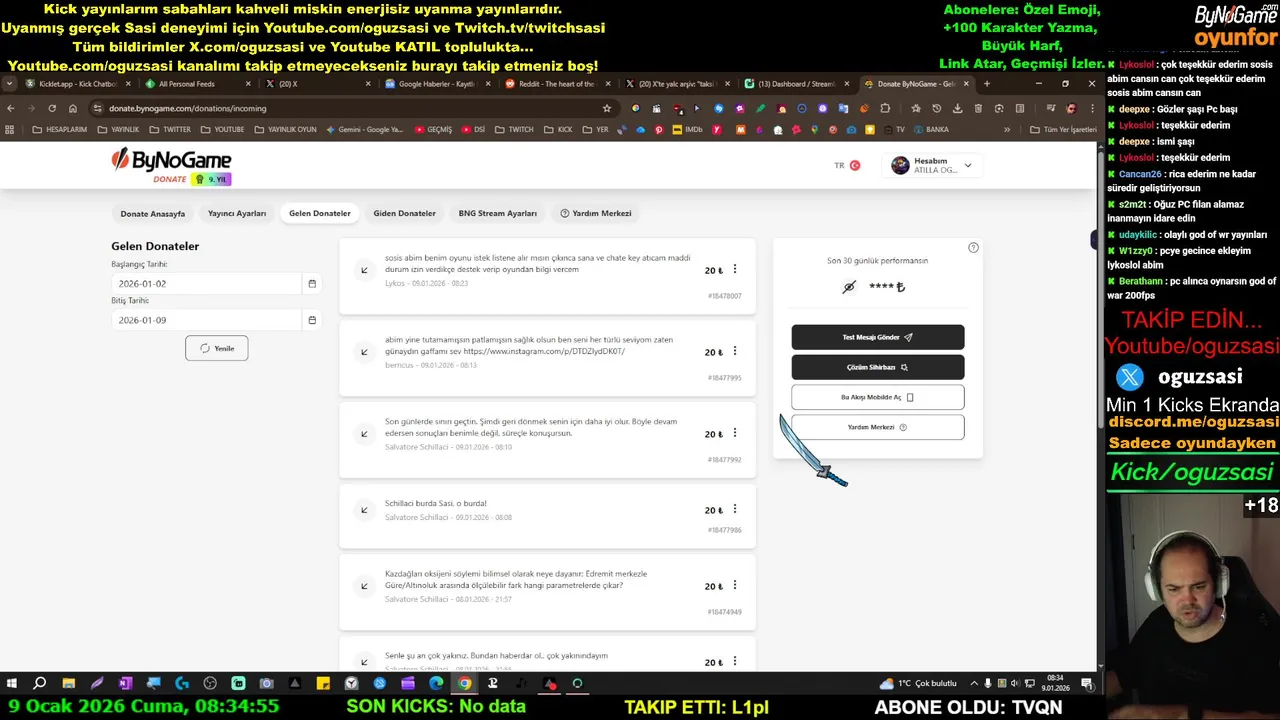The image size is (1280, 720).
Task: Open Chrome downloads icon
Action: click(957, 108)
